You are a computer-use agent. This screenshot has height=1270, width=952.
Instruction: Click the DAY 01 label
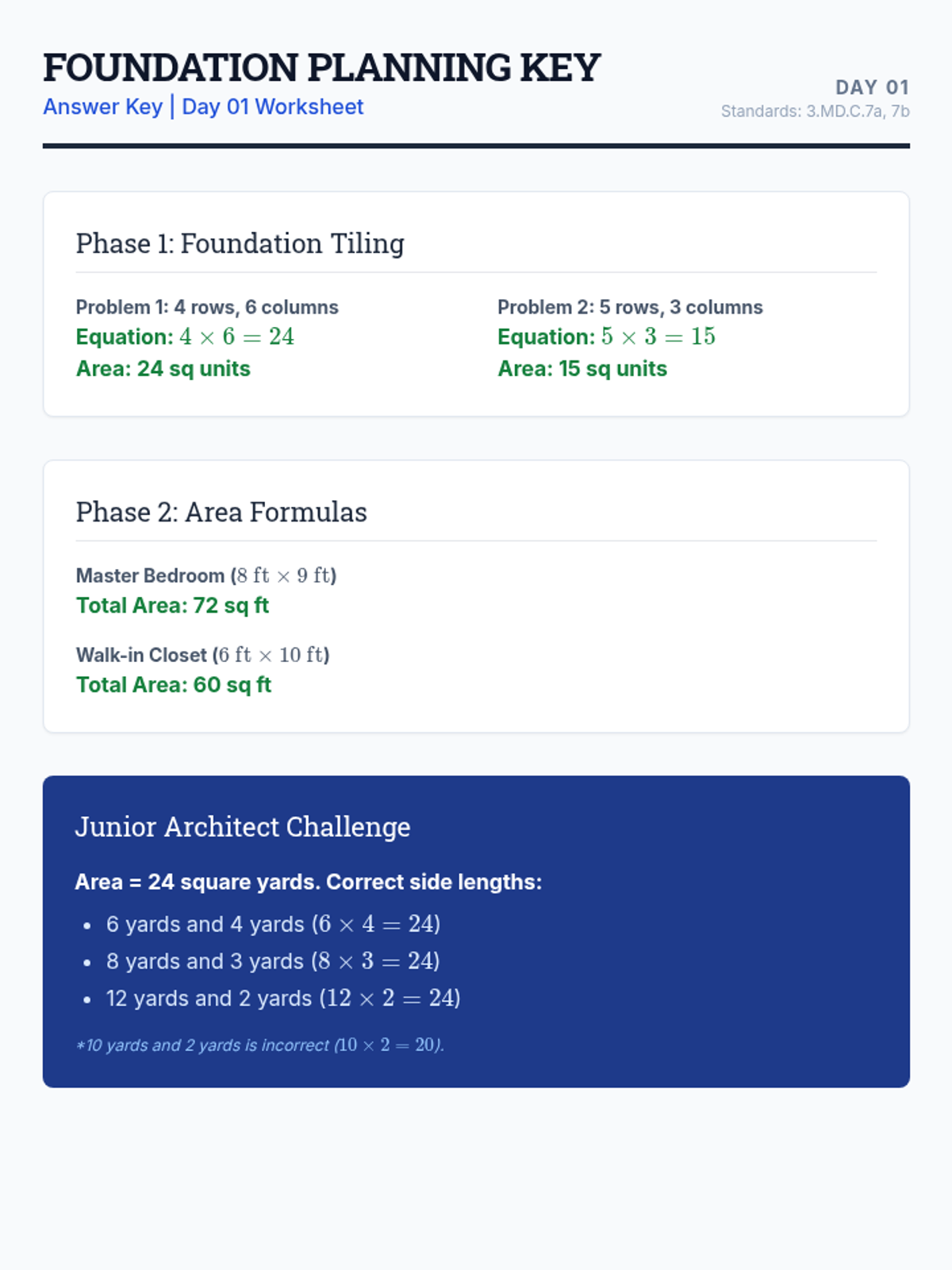872,87
